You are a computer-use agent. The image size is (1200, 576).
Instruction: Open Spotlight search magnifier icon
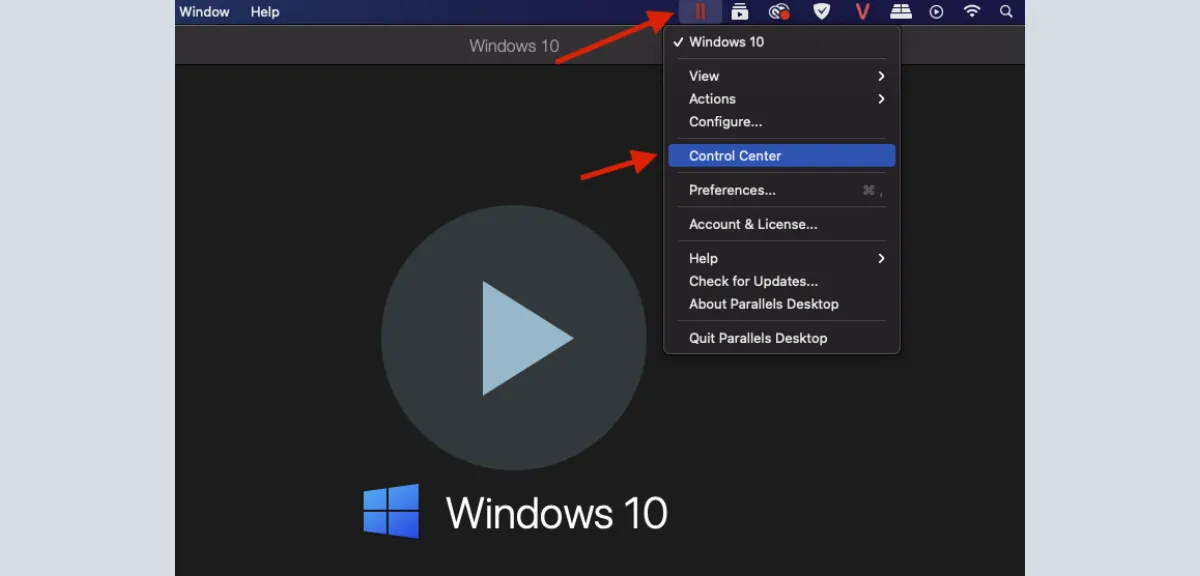tap(1007, 12)
